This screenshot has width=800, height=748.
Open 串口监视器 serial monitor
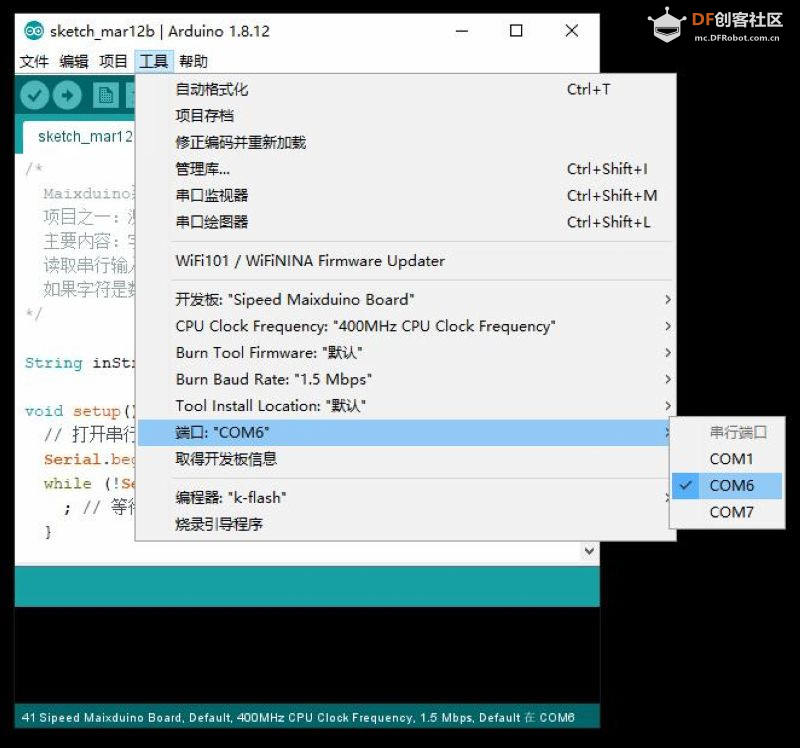(x=407, y=196)
